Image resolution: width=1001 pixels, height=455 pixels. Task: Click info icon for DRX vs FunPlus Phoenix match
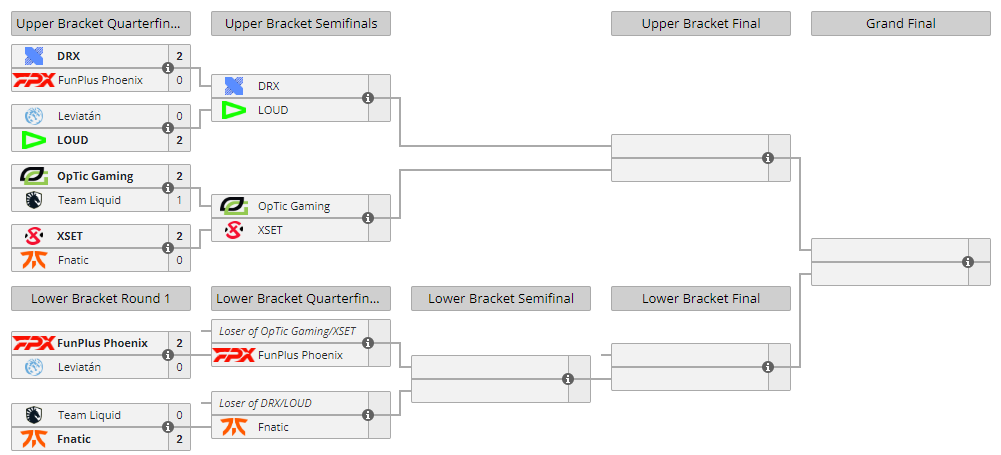pos(168,68)
